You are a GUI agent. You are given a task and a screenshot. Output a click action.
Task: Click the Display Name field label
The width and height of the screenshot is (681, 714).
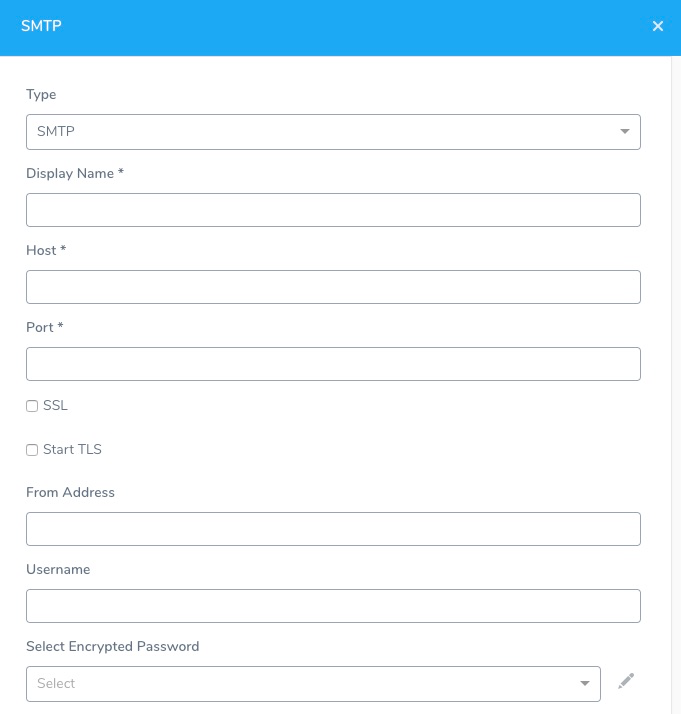[x=75, y=173]
